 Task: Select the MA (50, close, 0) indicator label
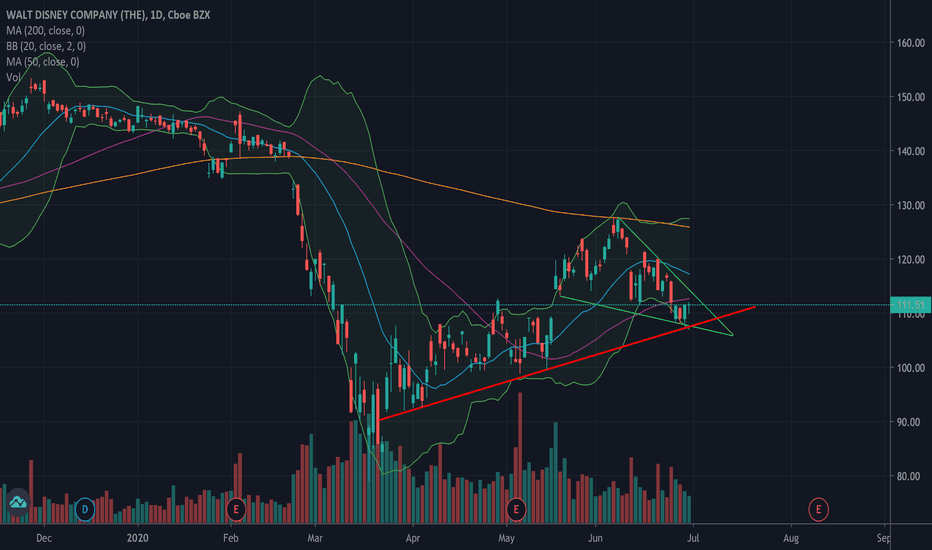[43, 61]
